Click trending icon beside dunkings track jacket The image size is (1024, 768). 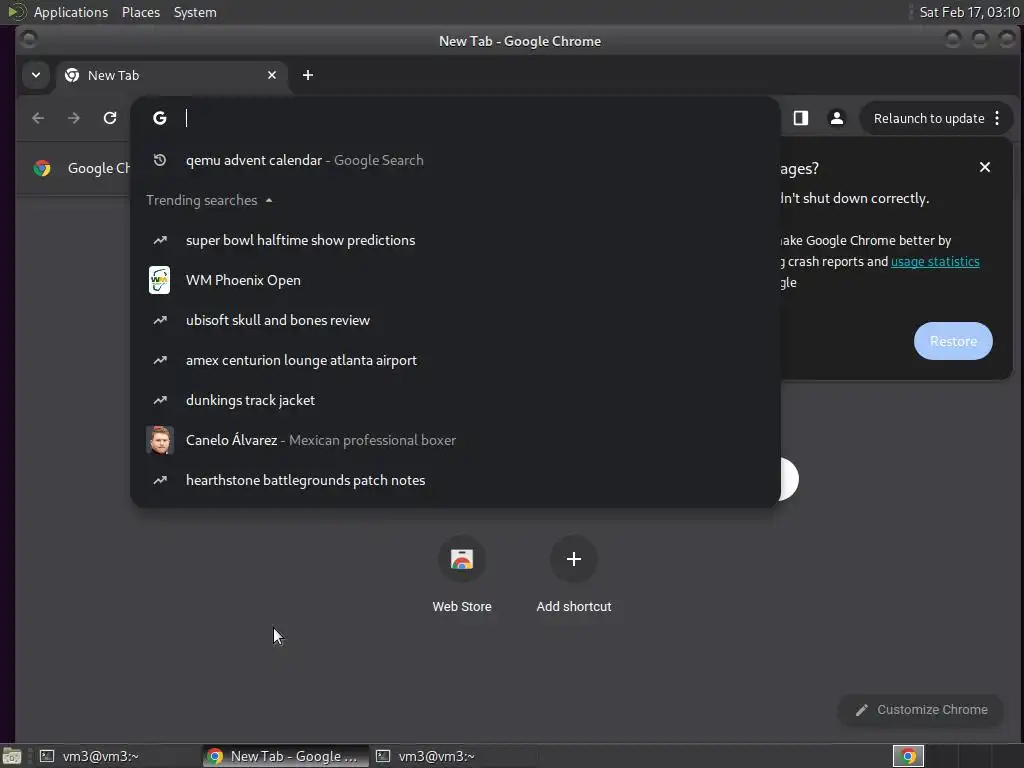[160, 400]
